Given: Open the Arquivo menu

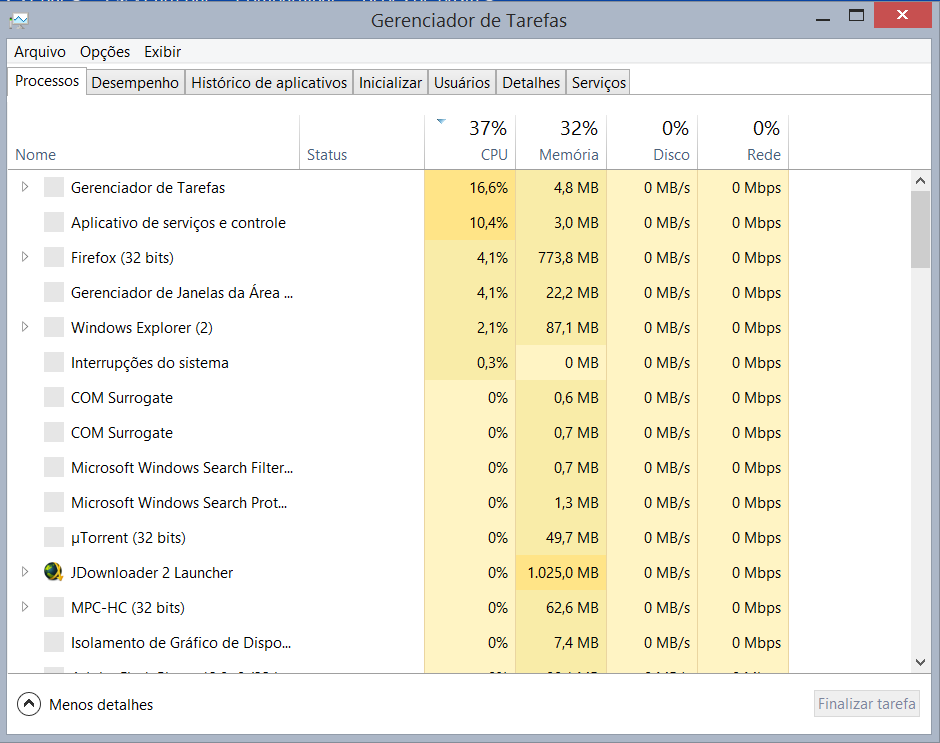Looking at the screenshot, I should tap(40, 52).
